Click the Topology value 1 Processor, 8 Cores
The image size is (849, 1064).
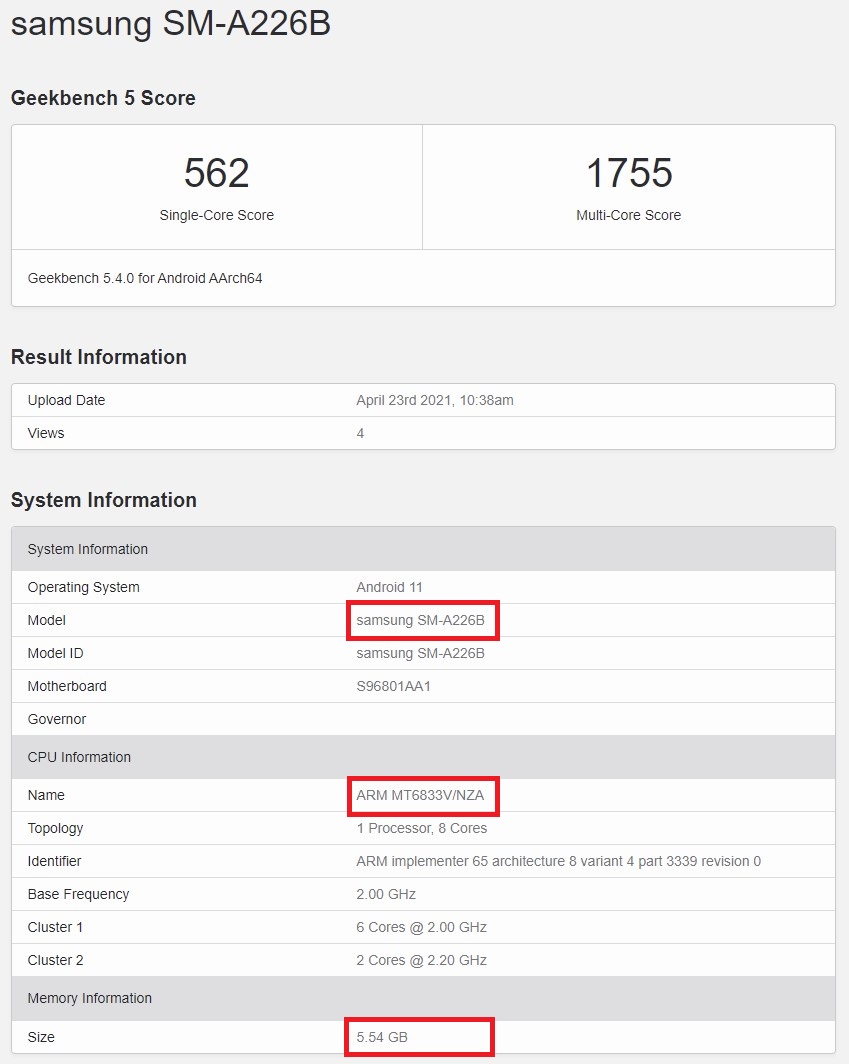point(421,828)
